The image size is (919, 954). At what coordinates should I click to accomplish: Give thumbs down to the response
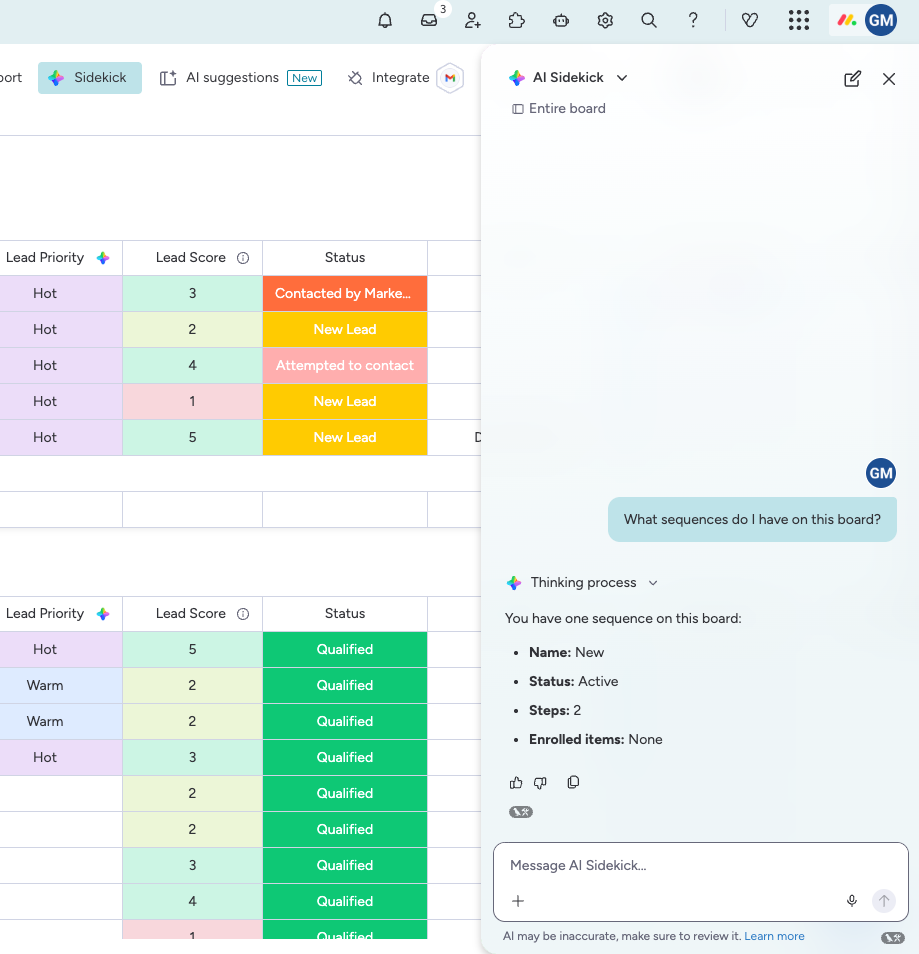pyautogui.click(x=540, y=782)
